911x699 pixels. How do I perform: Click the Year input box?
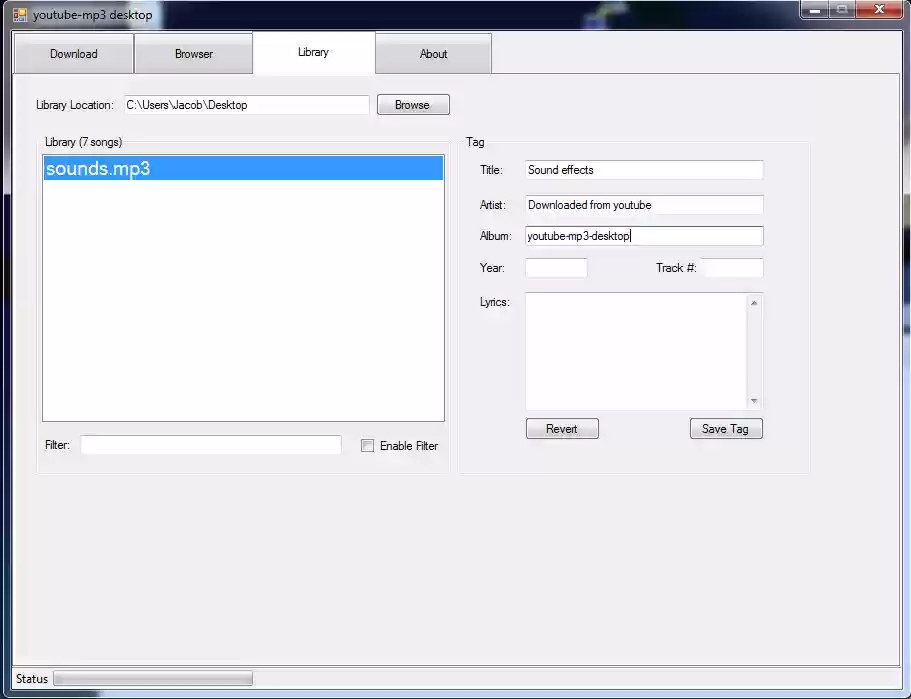(555, 267)
